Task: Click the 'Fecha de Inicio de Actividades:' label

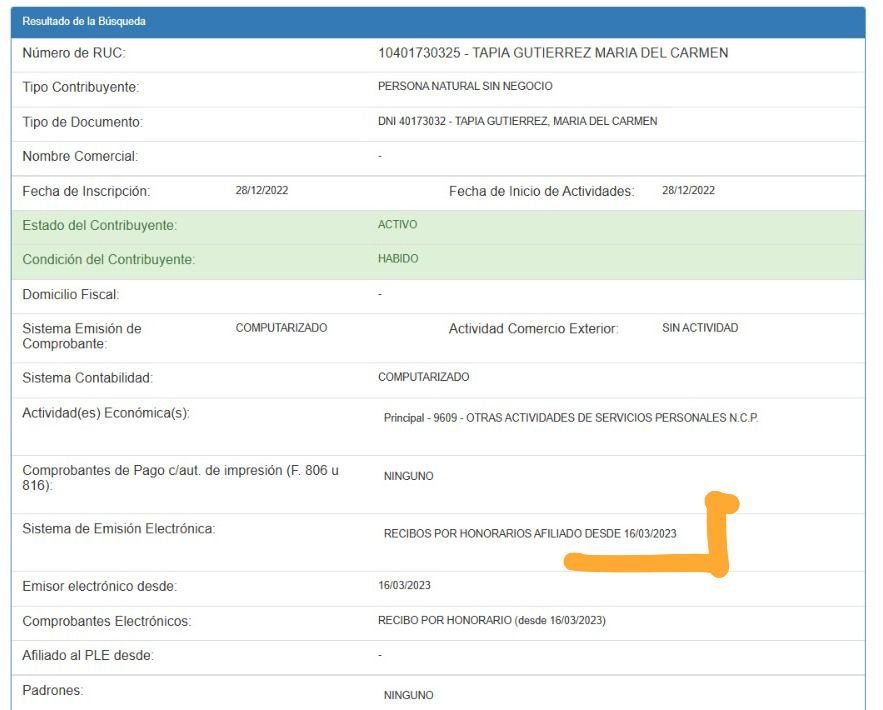Action: tap(541, 191)
